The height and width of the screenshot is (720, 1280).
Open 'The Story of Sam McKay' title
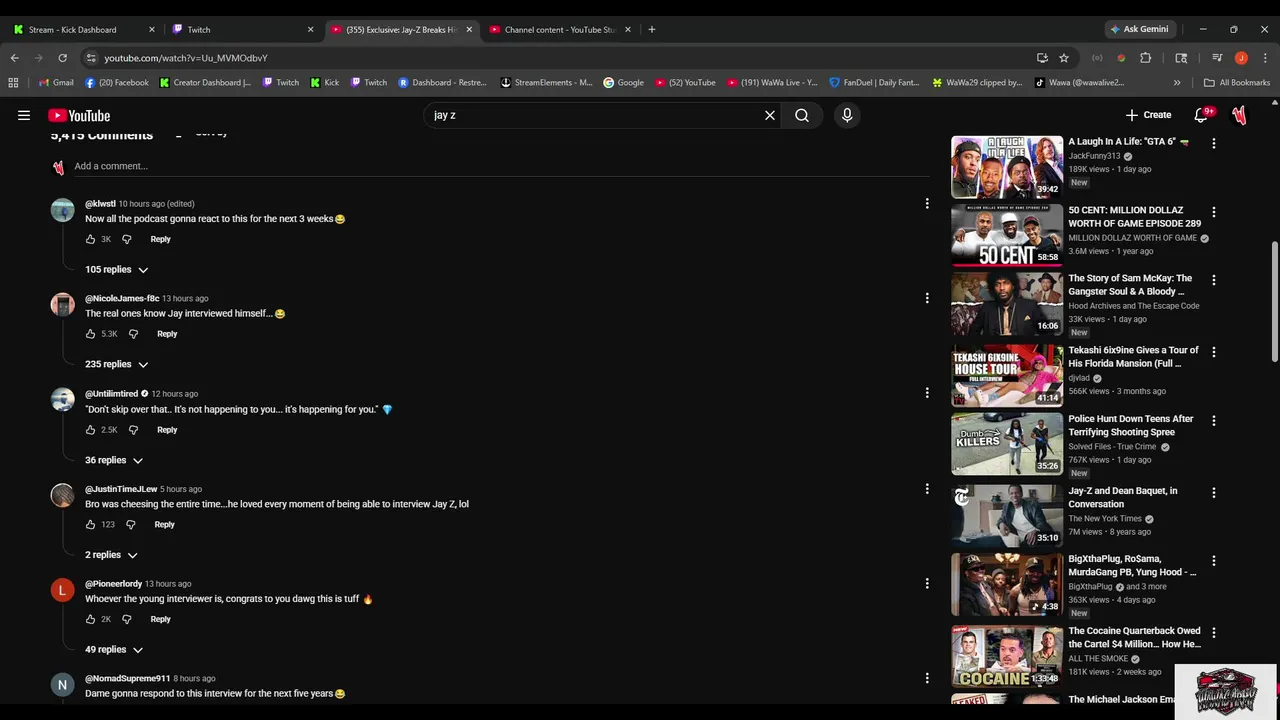[1131, 285]
